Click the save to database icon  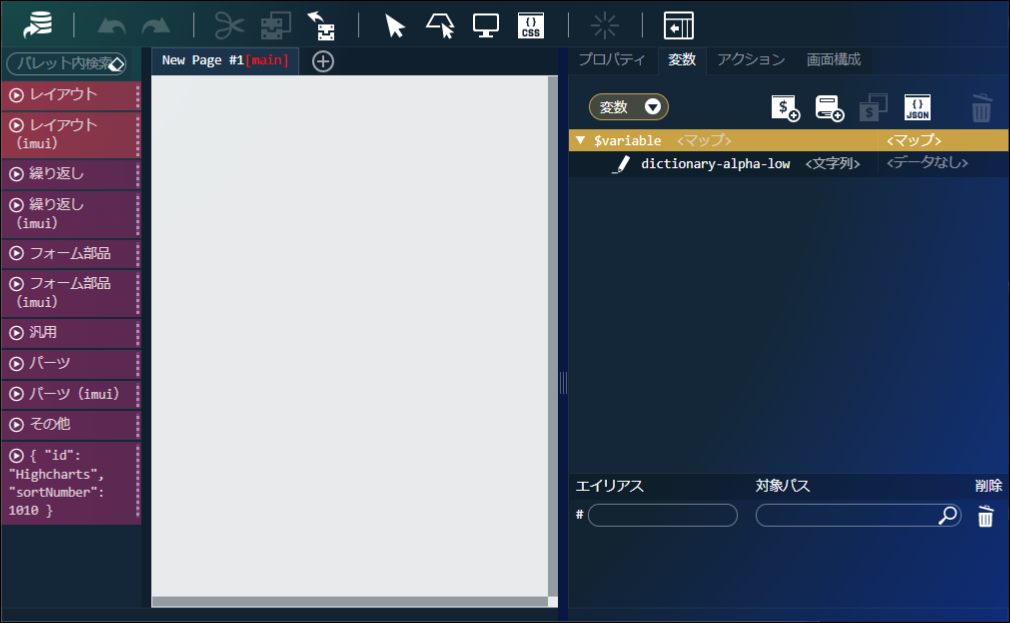click(37, 26)
